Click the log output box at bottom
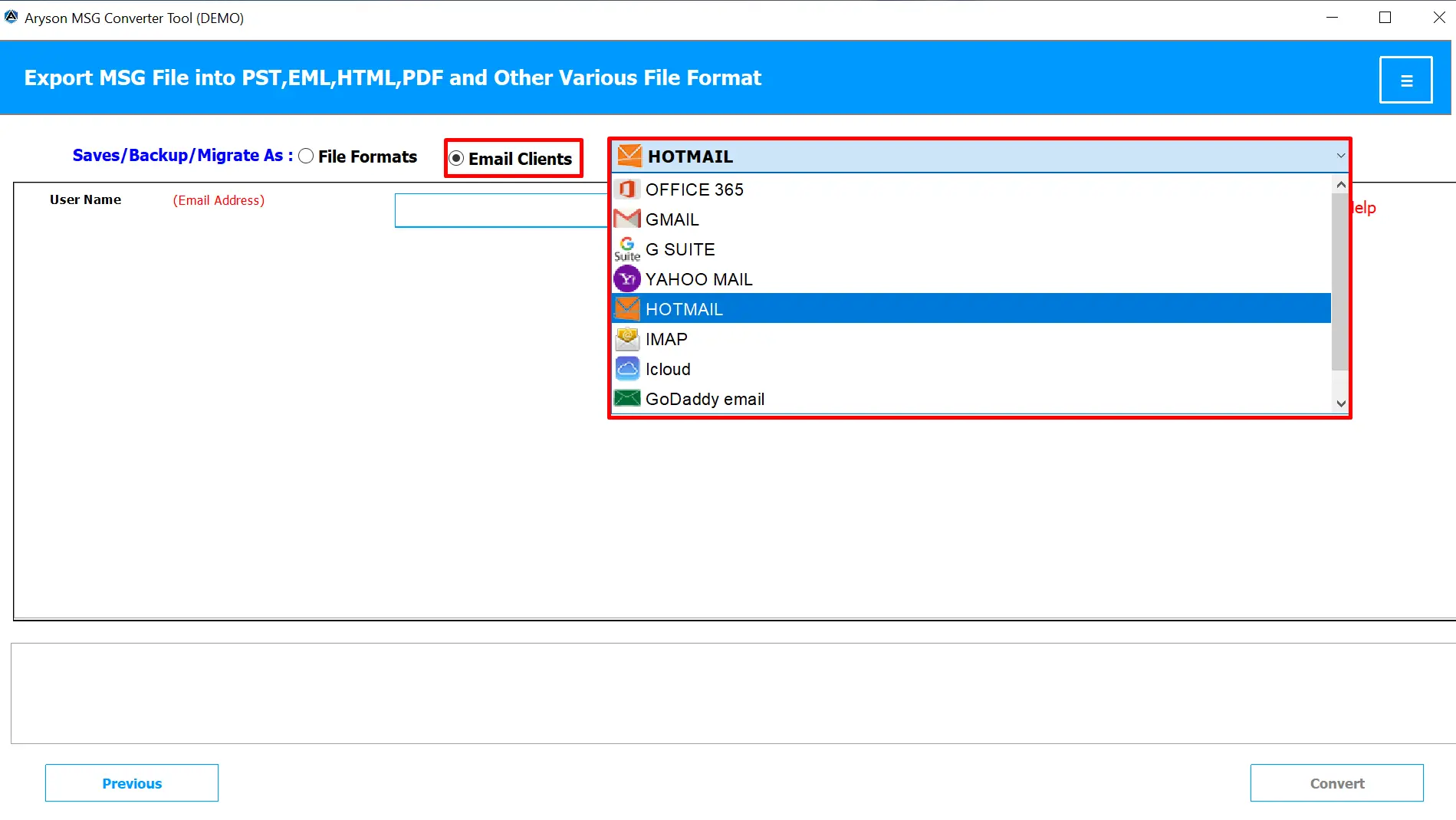The height and width of the screenshot is (820, 1456). (x=733, y=693)
